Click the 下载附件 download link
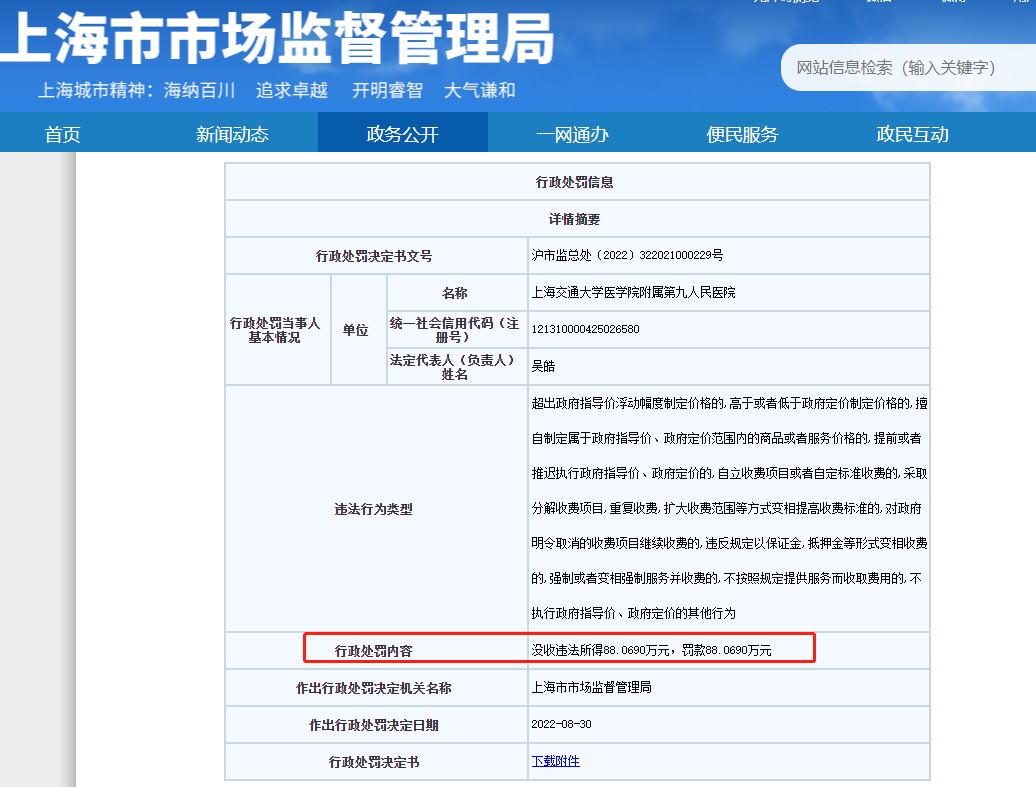1036x787 pixels. point(555,761)
